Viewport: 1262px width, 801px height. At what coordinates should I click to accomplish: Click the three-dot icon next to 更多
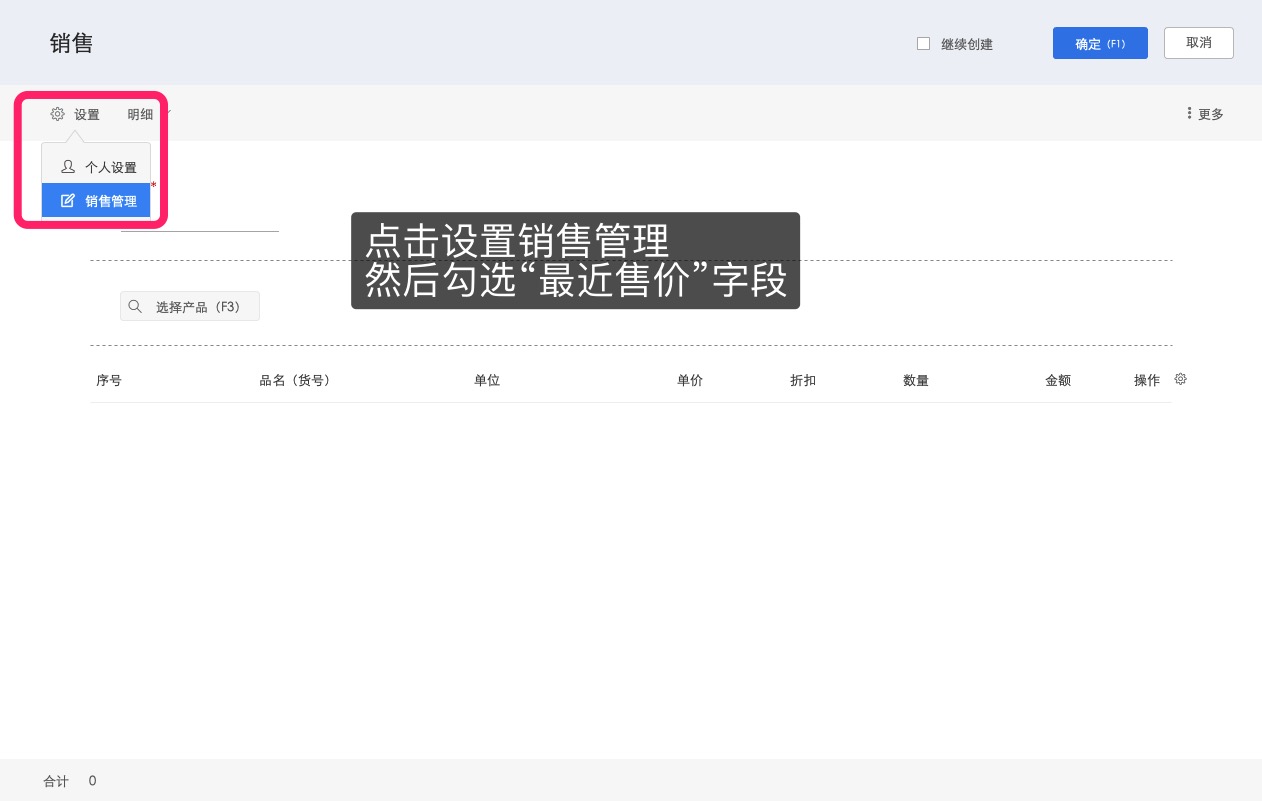1189,113
